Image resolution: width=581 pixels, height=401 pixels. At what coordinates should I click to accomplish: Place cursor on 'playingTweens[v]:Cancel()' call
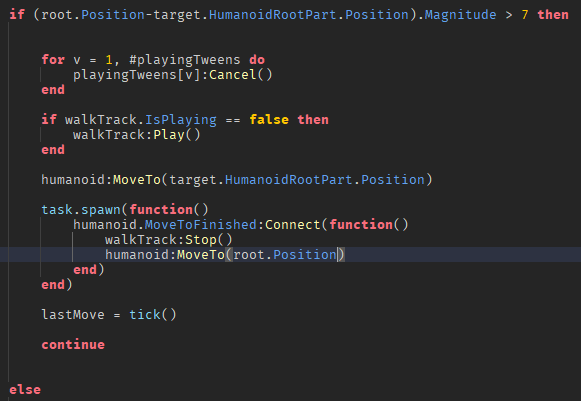(x=173, y=75)
